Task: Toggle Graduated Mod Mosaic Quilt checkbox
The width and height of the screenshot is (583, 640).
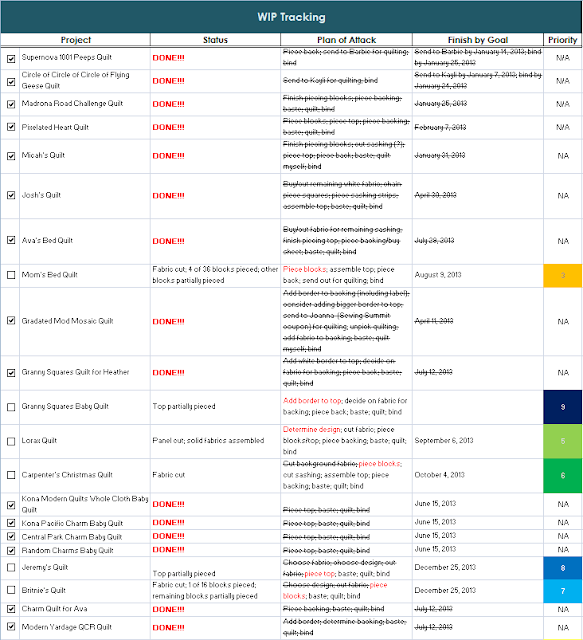Action: click(11, 320)
